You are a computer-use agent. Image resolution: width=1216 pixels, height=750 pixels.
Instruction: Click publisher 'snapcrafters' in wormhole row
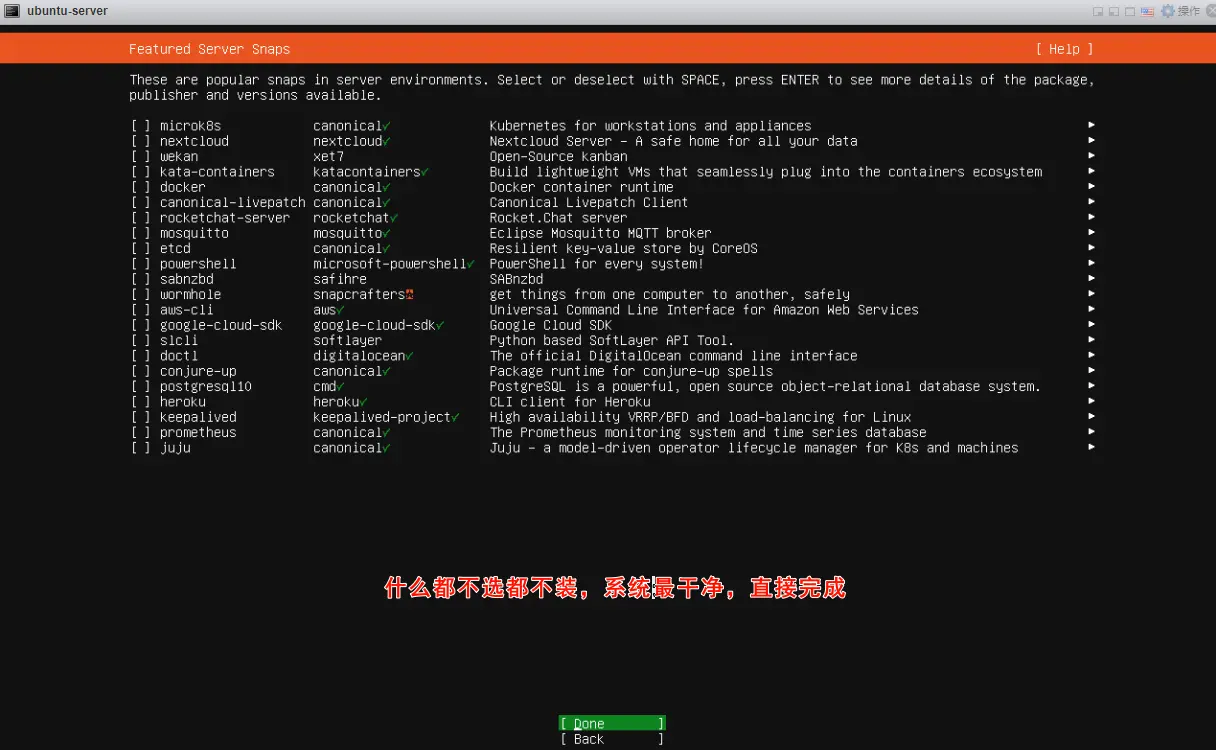coord(359,295)
